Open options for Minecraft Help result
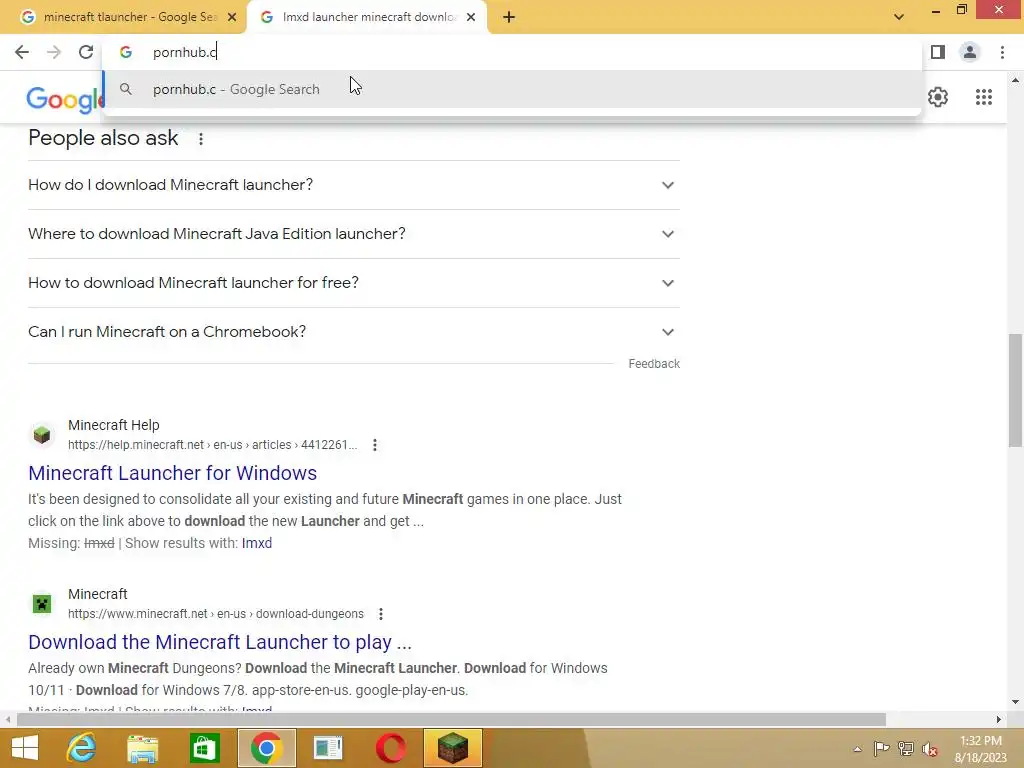Viewport: 1024px width, 768px height. tap(375, 445)
